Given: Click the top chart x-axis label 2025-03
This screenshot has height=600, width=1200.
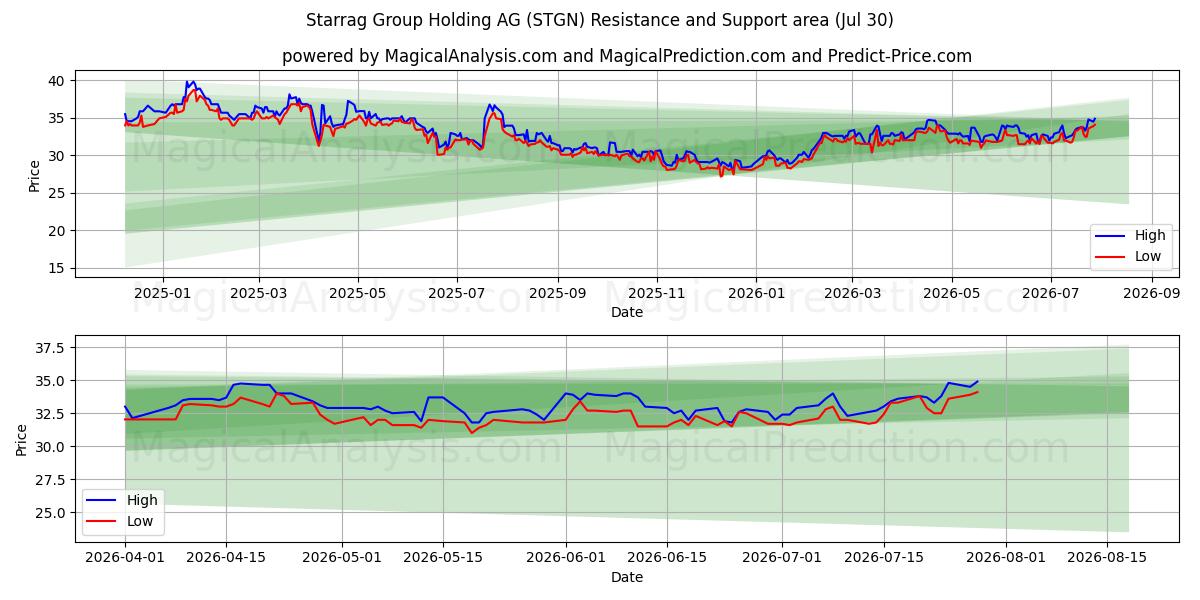Looking at the screenshot, I should tap(259, 294).
